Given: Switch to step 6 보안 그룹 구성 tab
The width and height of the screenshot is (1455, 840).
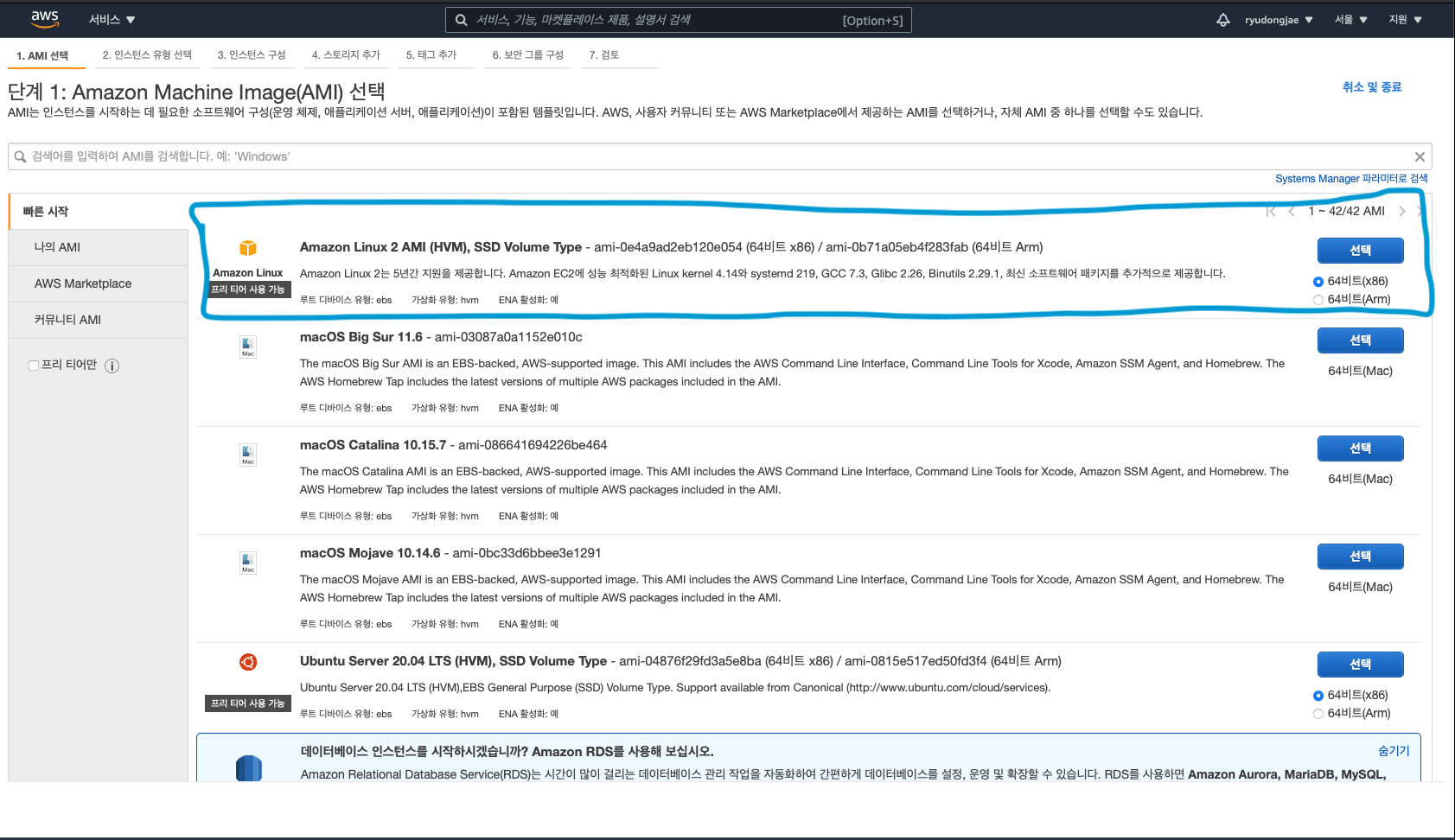Looking at the screenshot, I should [x=528, y=55].
